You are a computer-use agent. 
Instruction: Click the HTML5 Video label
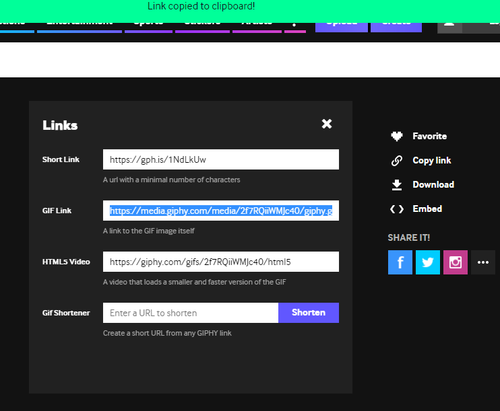click(x=66, y=262)
